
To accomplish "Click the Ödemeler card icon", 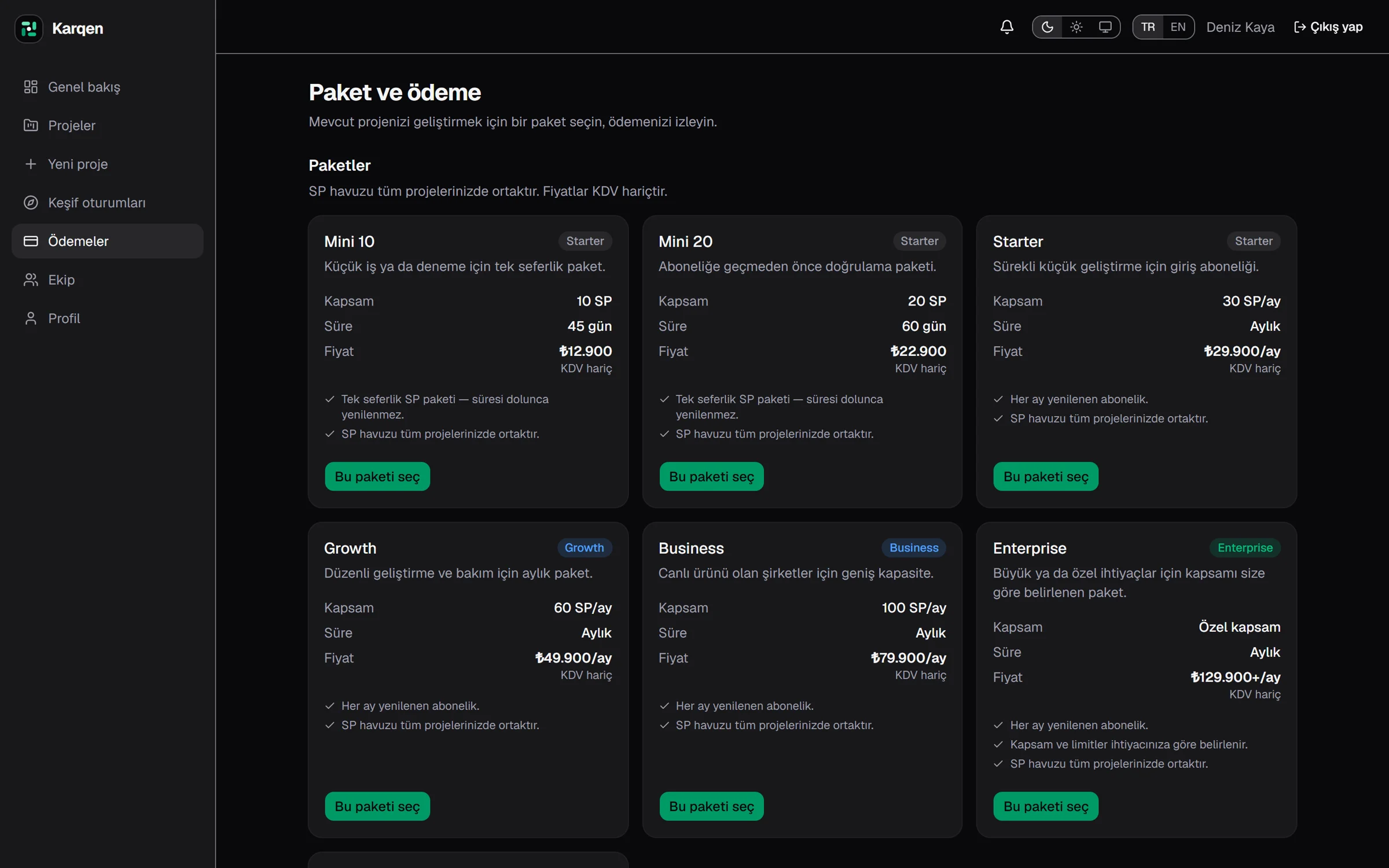I will click(x=31, y=241).
